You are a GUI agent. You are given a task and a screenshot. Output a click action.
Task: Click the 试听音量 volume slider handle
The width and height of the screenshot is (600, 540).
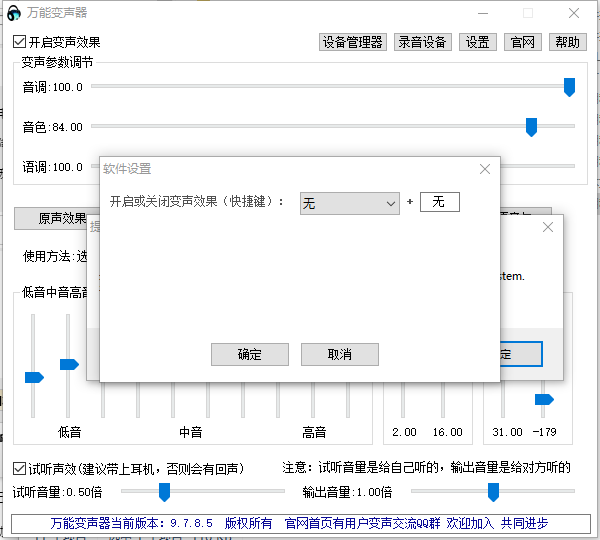point(164,491)
